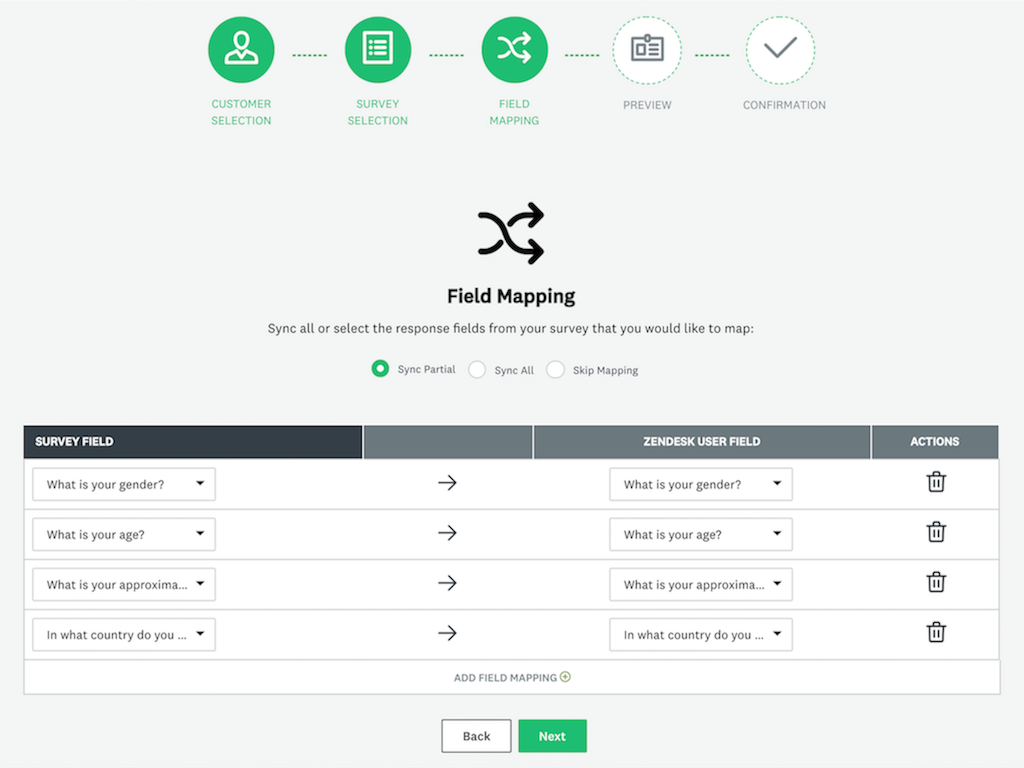Open Zendesk field dropdown for approximate question

700,584
